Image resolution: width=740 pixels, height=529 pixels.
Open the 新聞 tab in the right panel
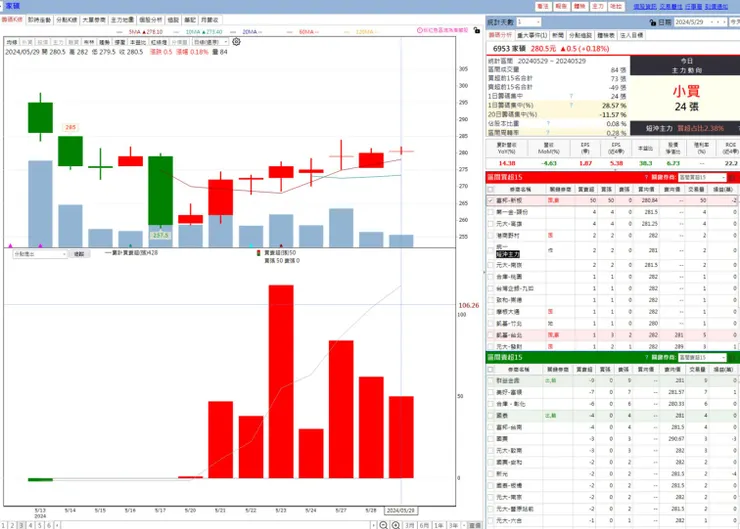558,35
